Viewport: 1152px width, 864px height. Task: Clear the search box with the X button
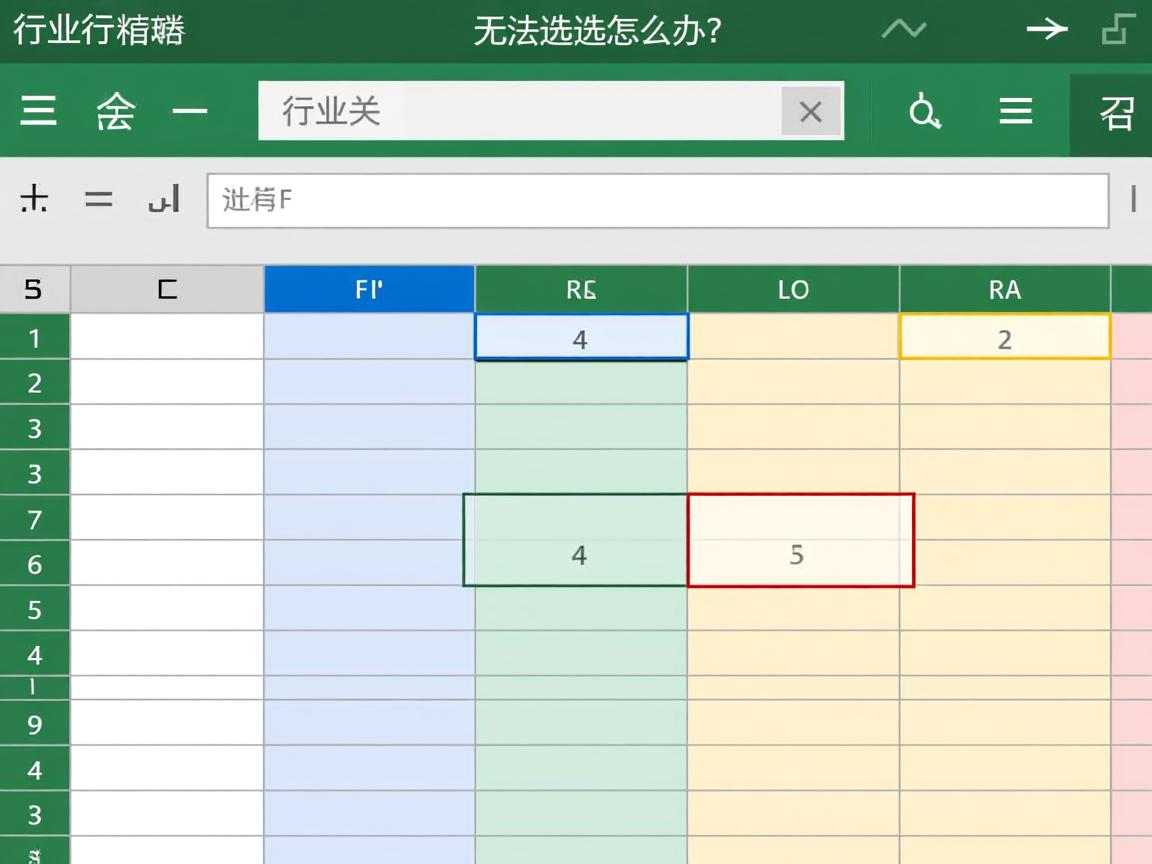coord(810,112)
